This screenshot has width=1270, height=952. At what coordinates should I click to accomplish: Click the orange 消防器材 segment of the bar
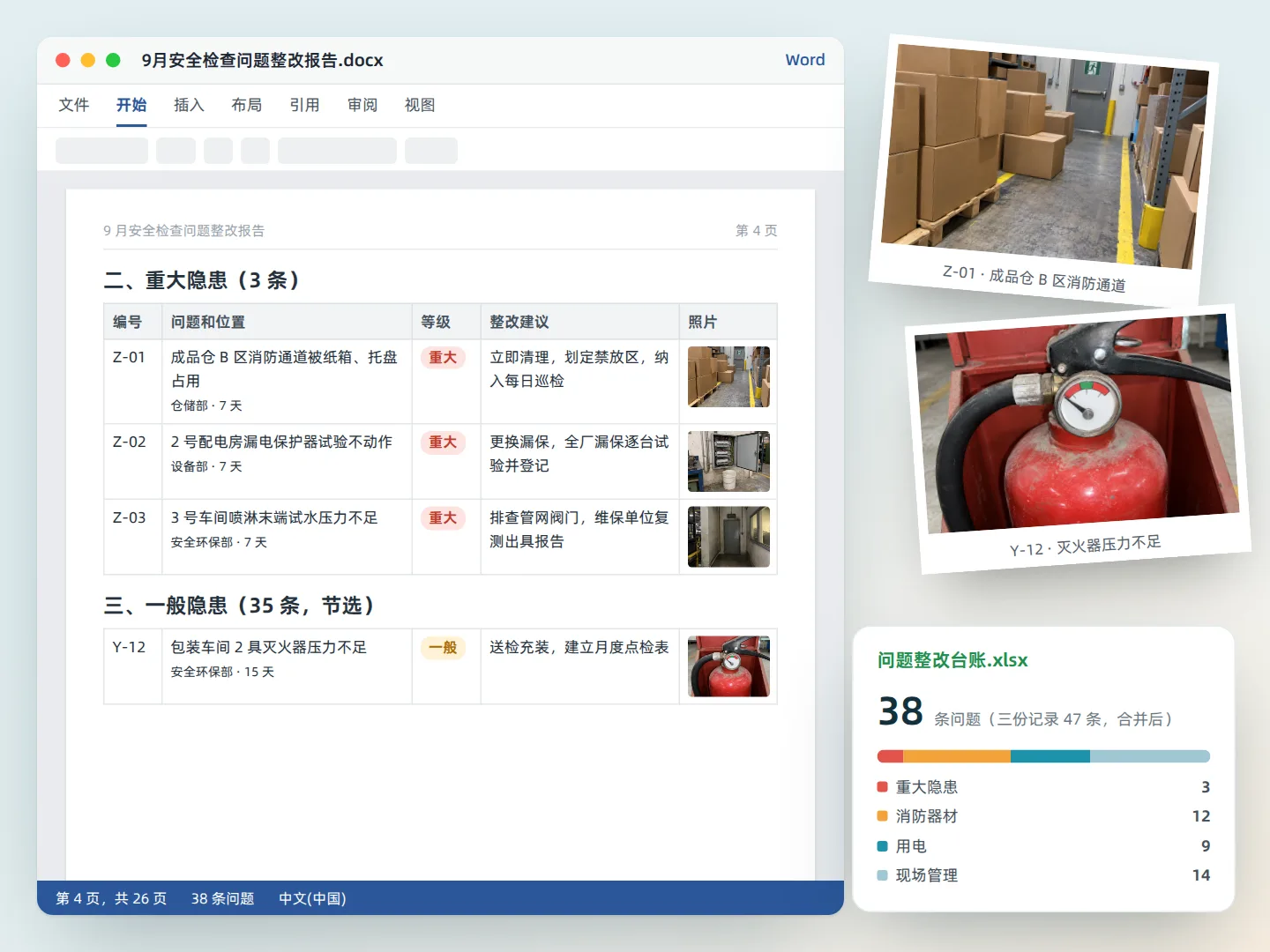point(957,756)
